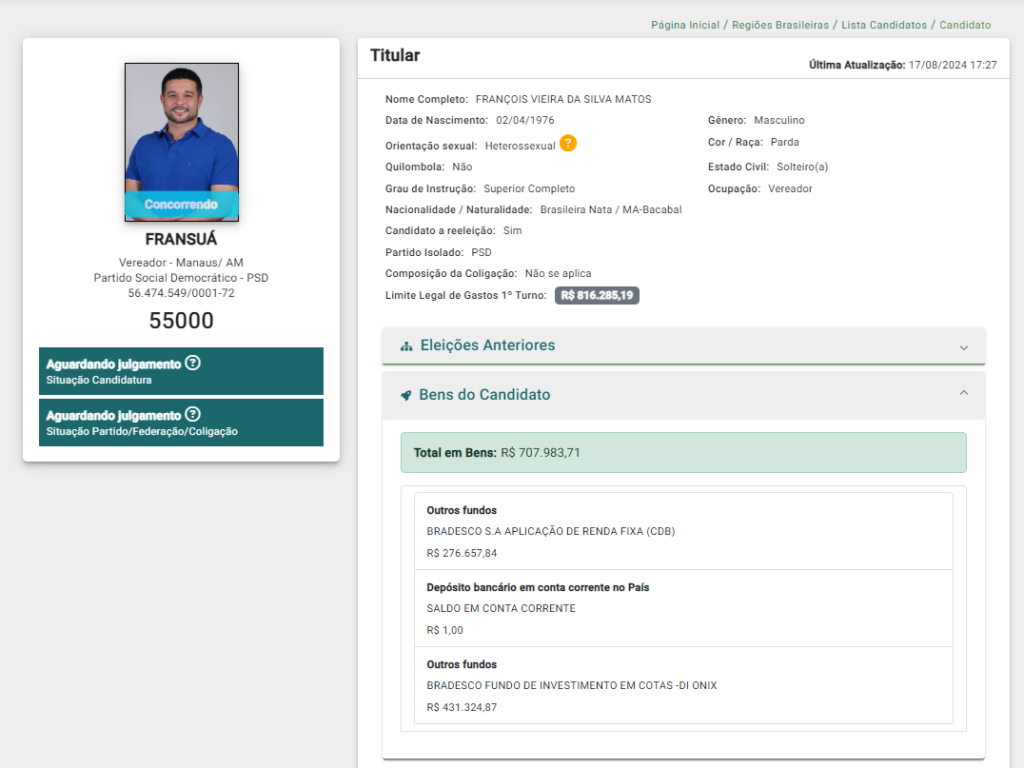Viewport: 1024px width, 768px height.
Task: Click the rocket icon beside Bens do Candidato
Action: (x=406, y=395)
